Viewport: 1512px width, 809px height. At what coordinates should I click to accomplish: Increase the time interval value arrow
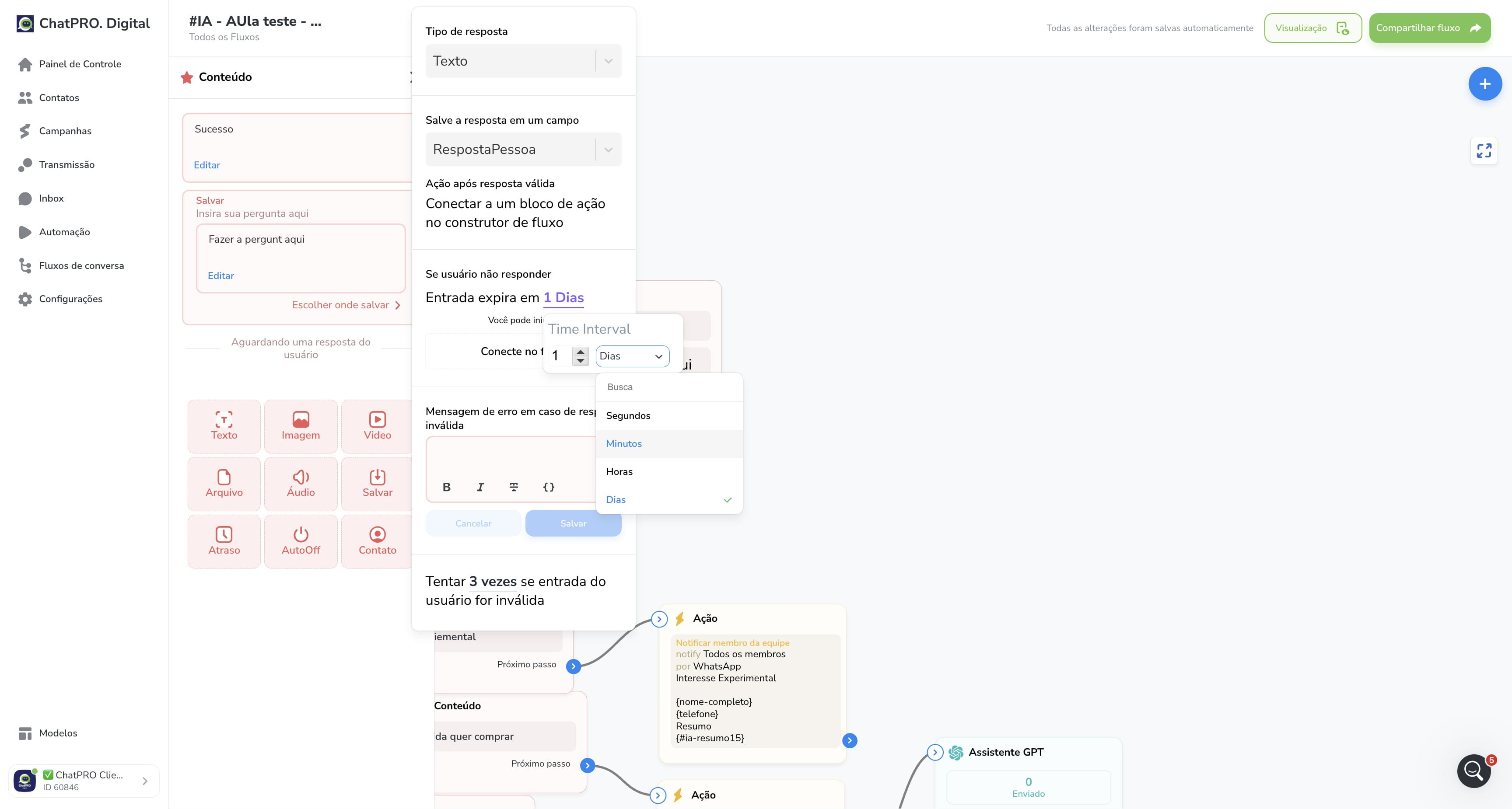pos(581,352)
